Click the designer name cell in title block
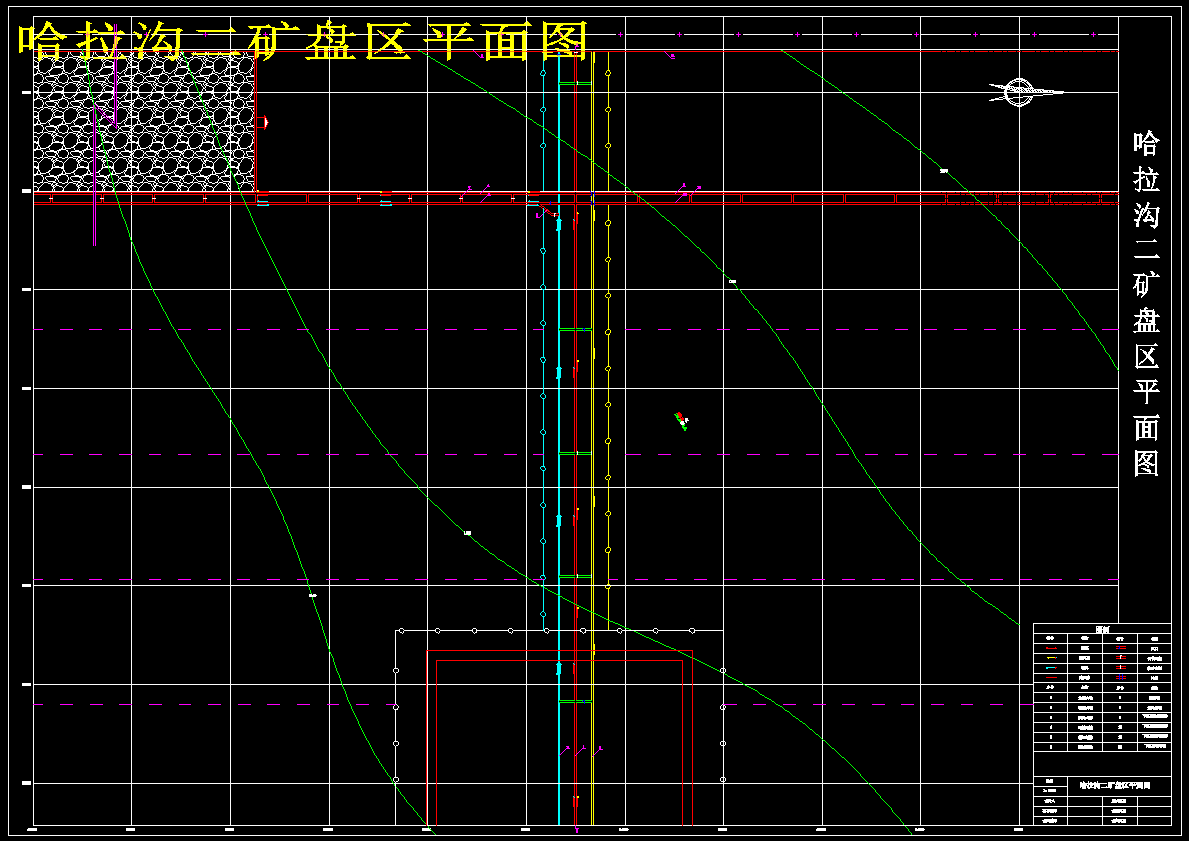Screen dimensions: 1189x841 click(1051, 800)
